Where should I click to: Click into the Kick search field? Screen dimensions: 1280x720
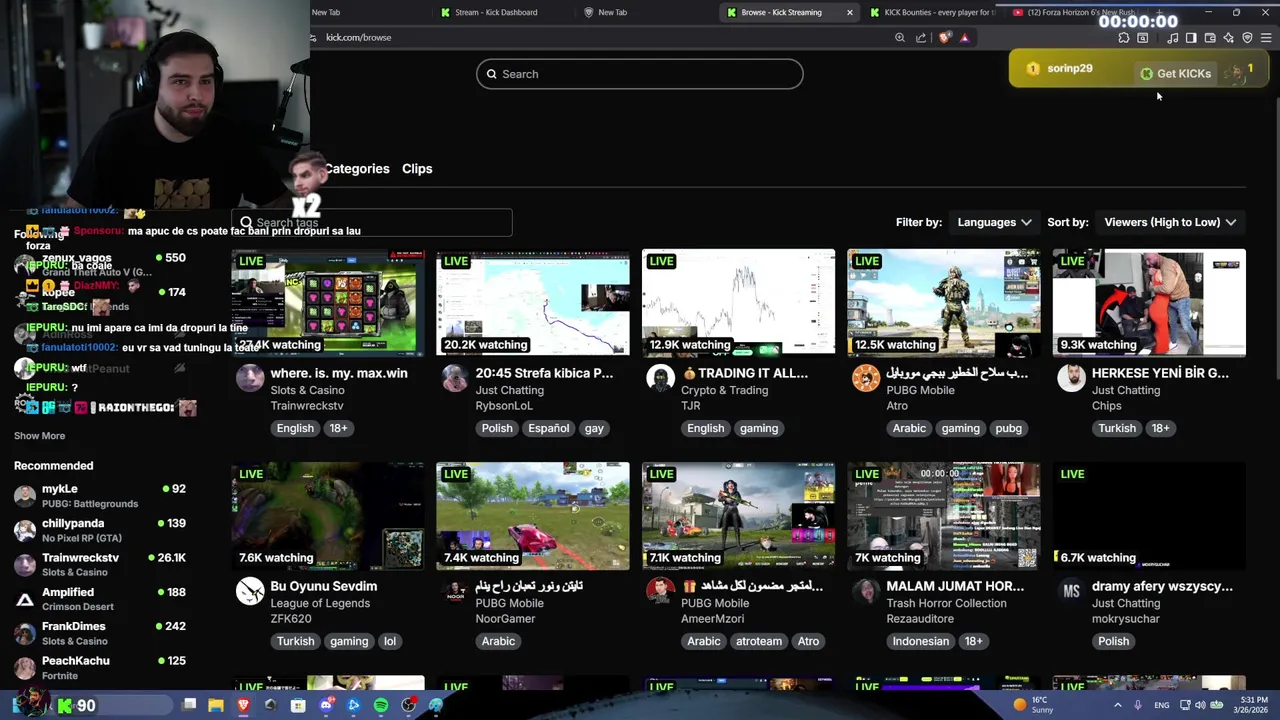[x=640, y=74]
